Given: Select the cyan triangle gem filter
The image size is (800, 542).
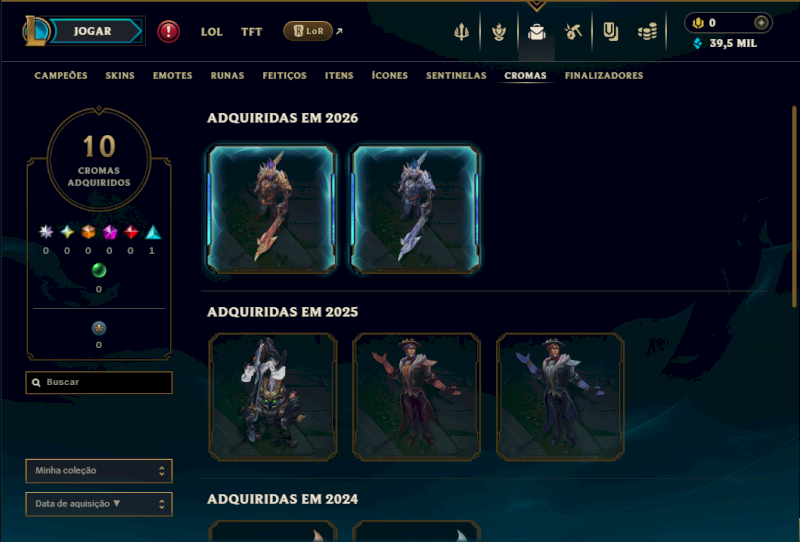Looking at the screenshot, I should 153,233.
